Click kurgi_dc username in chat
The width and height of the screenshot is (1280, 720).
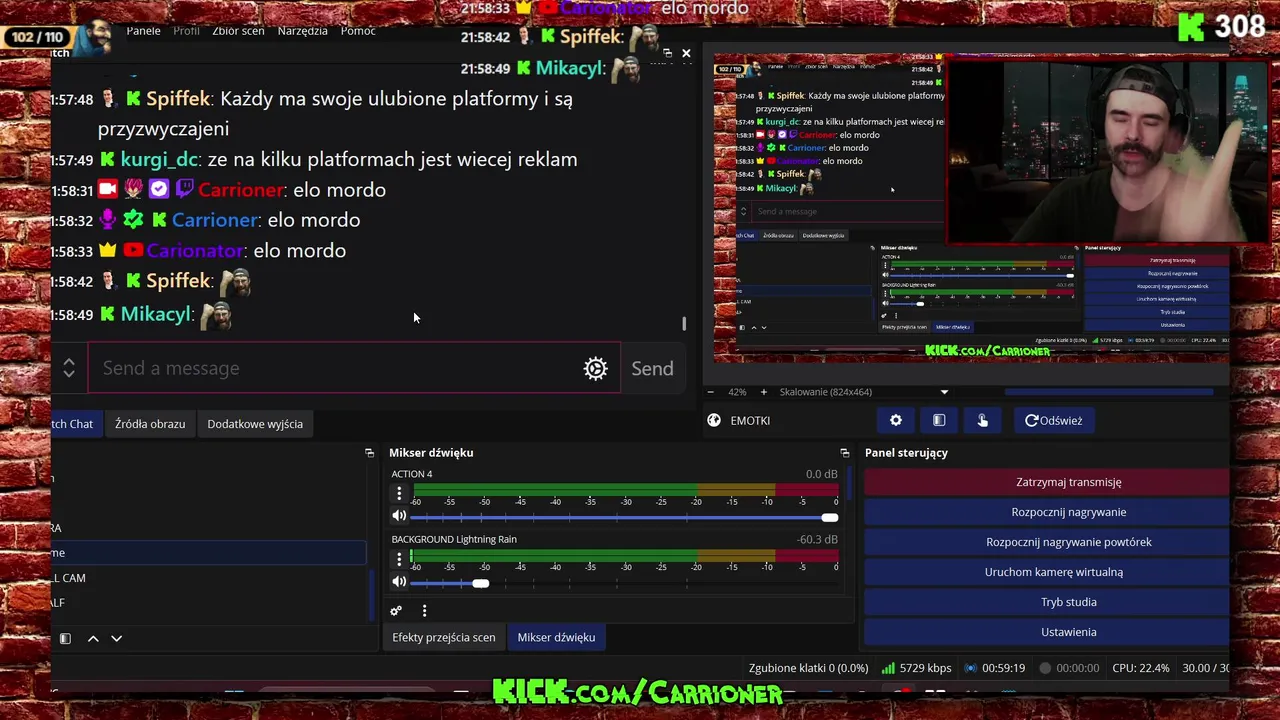click(x=159, y=159)
